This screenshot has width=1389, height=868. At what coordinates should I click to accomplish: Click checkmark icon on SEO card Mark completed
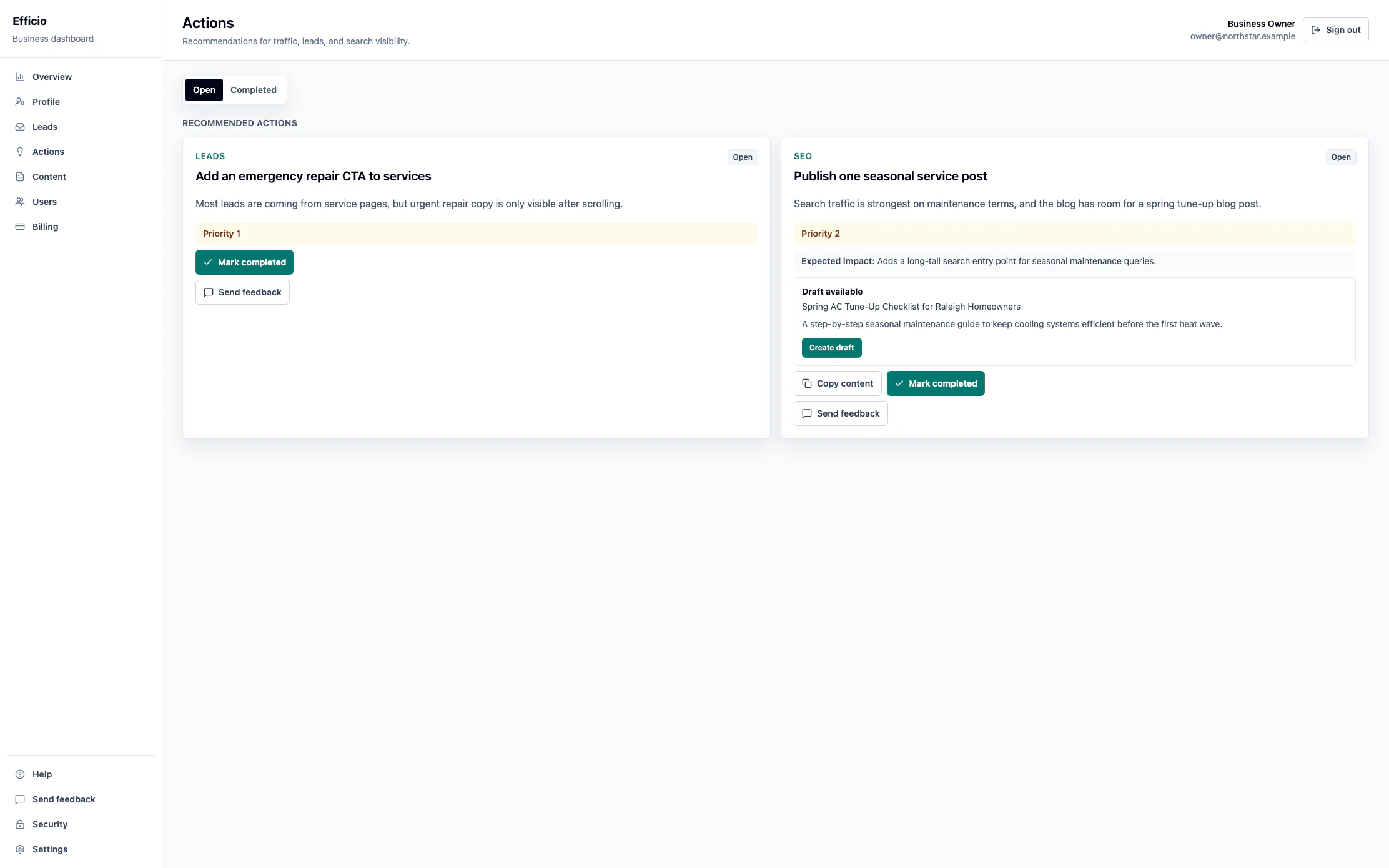(899, 383)
